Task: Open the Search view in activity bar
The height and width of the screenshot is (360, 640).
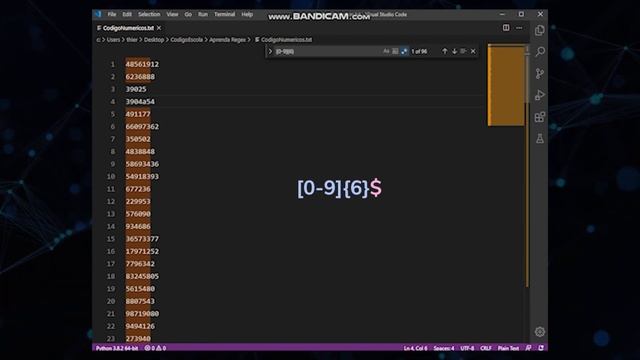Action: click(x=540, y=51)
